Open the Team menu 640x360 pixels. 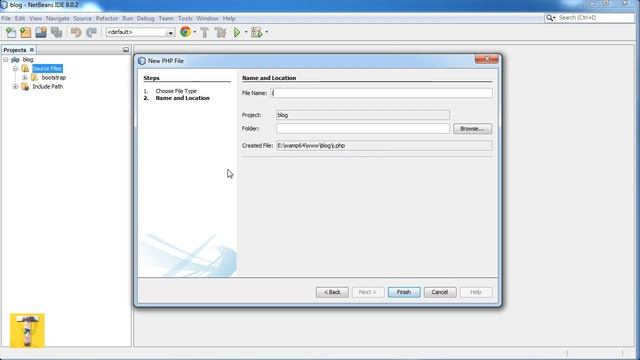click(166, 18)
